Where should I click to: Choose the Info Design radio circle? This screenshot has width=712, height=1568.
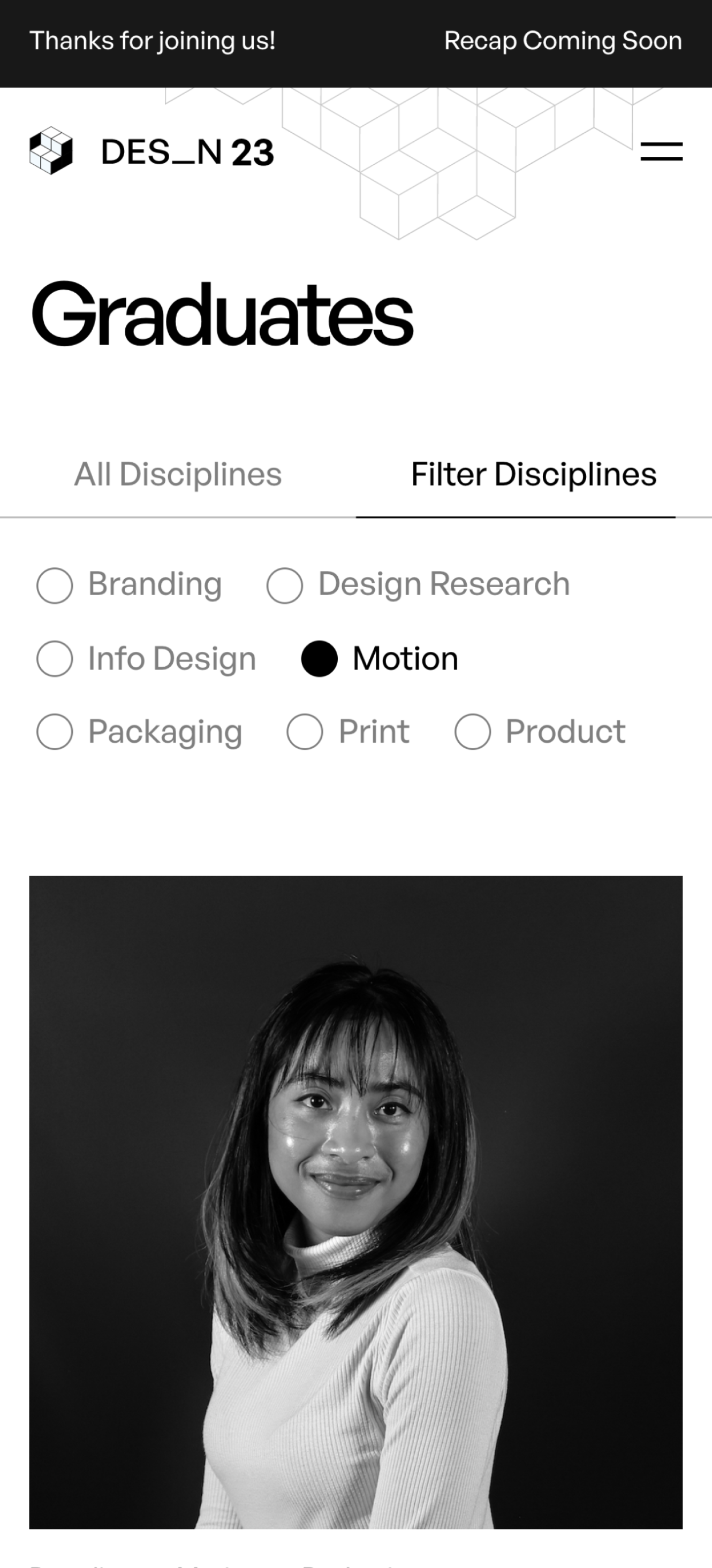pos(55,659)
